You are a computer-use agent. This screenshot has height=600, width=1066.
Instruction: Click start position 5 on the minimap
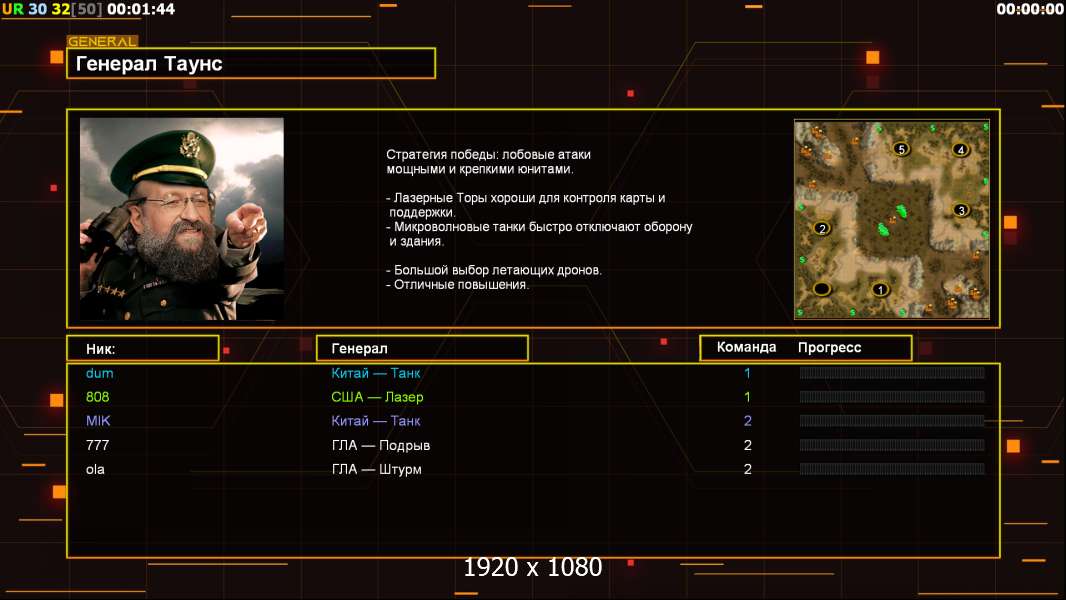[900, 149]
